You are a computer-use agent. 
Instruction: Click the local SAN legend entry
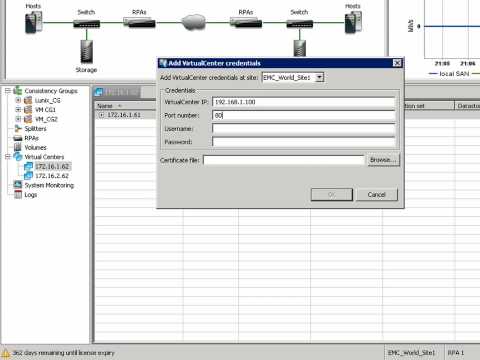coord(449,74)
